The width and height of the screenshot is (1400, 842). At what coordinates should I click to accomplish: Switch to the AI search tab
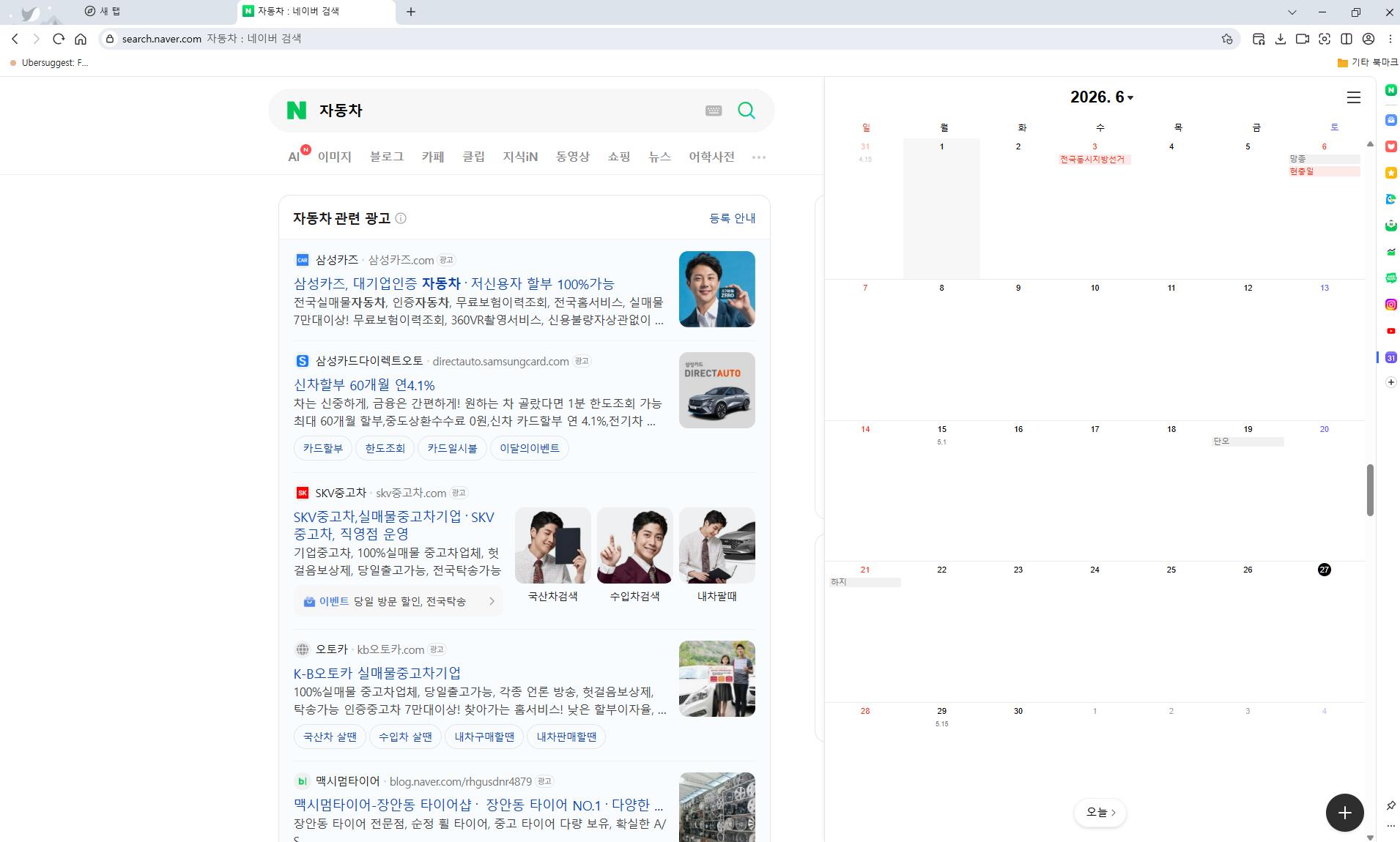[295, 157]
